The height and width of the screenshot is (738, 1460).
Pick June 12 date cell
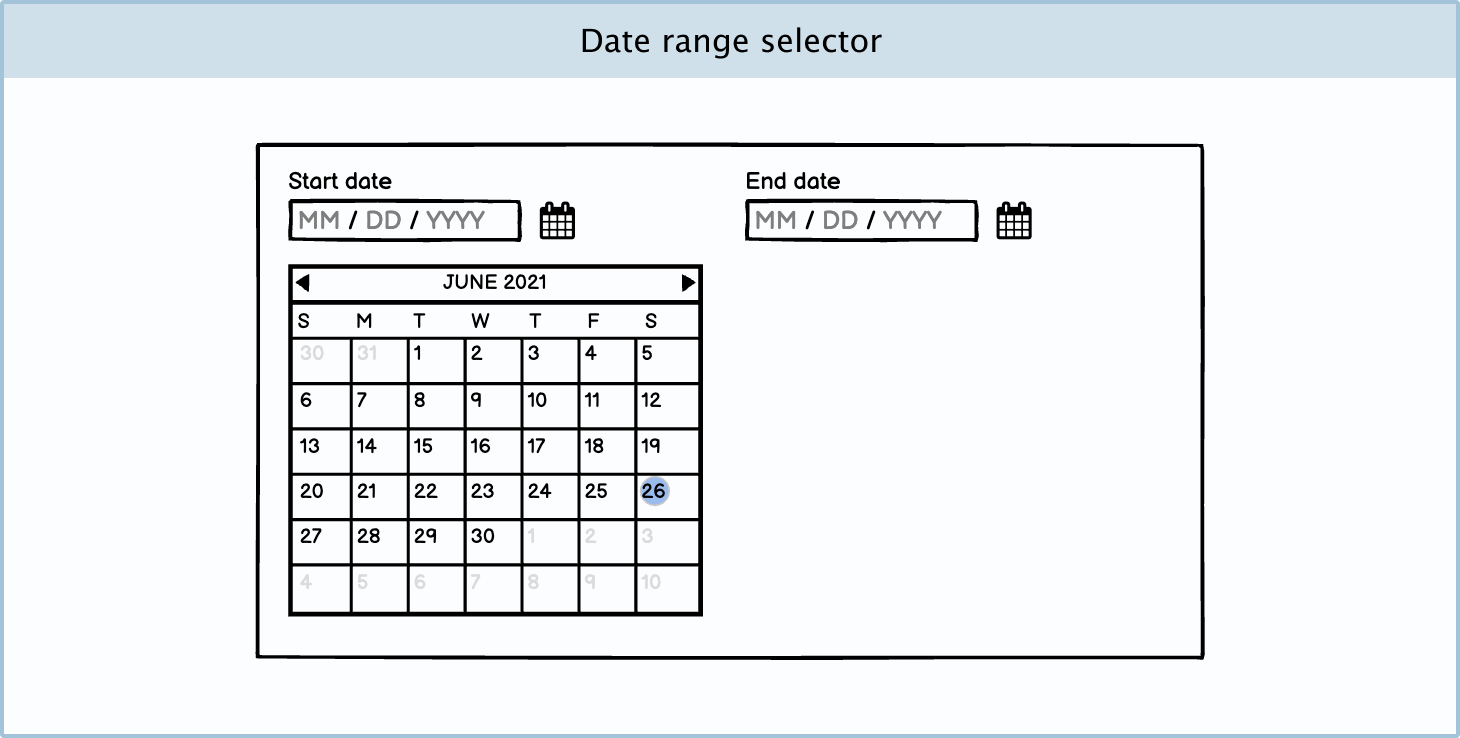[666, 406]
